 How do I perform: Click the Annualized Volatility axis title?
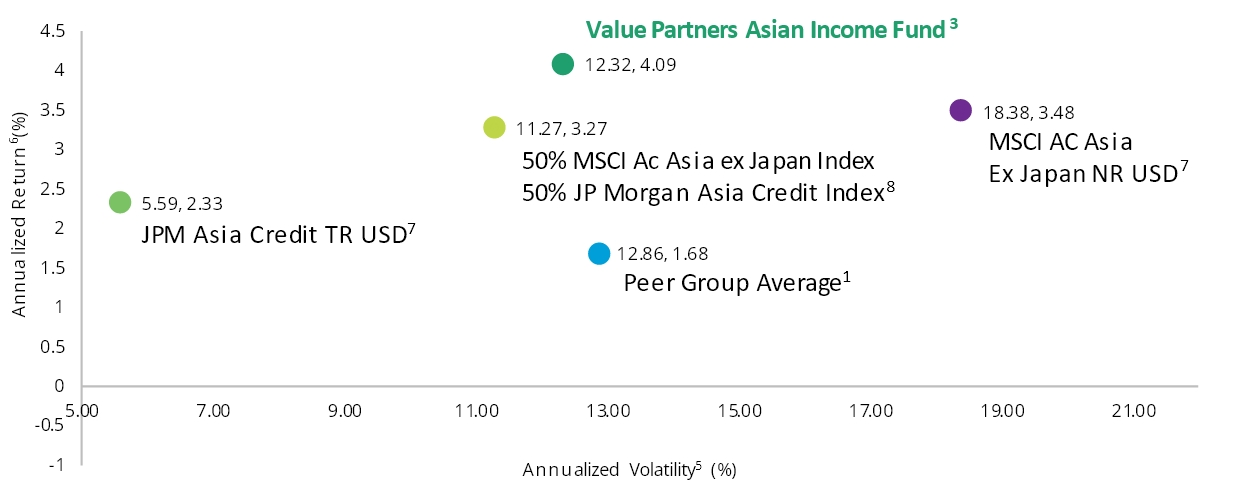[629, 468]
